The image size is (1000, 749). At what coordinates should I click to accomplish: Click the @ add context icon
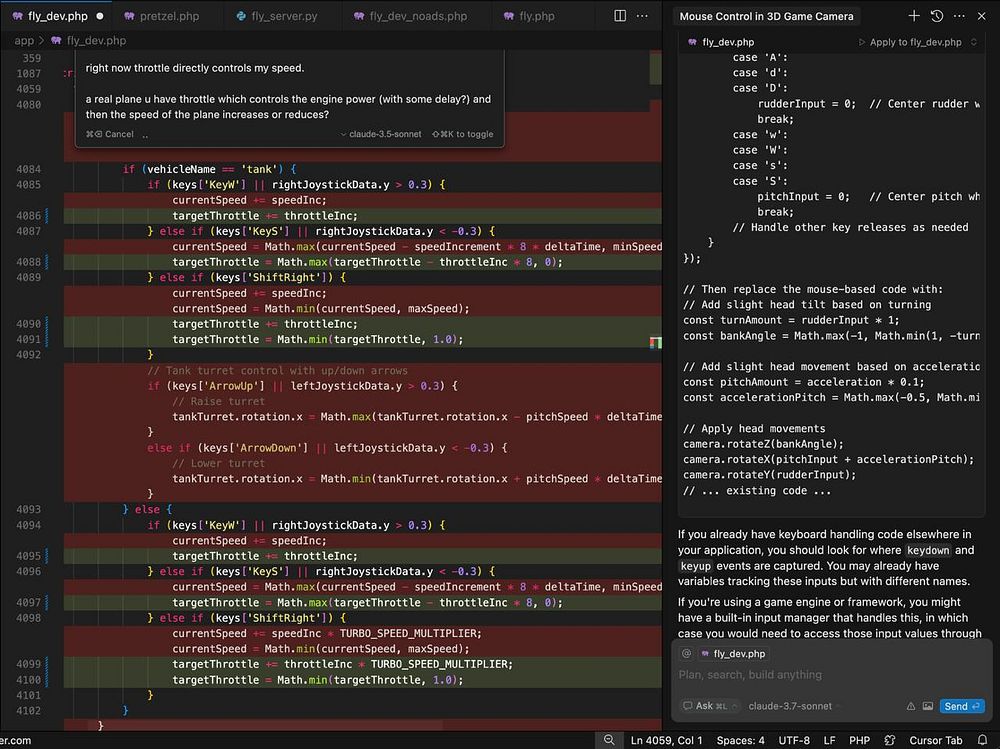point(686,653)
